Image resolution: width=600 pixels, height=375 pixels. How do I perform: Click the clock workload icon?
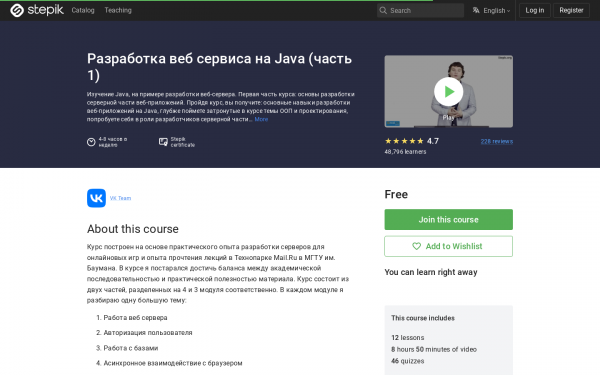pyautogui.click(x=91, y=142)
